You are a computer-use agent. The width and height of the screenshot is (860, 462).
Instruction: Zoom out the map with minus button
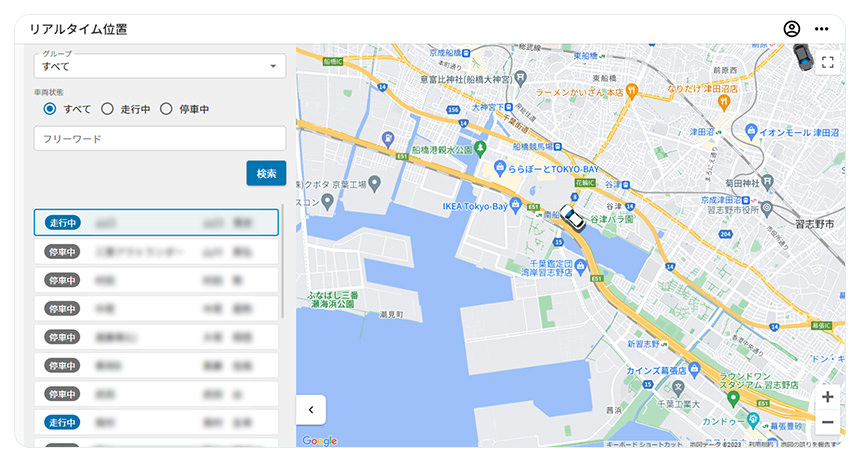(828, 422)
